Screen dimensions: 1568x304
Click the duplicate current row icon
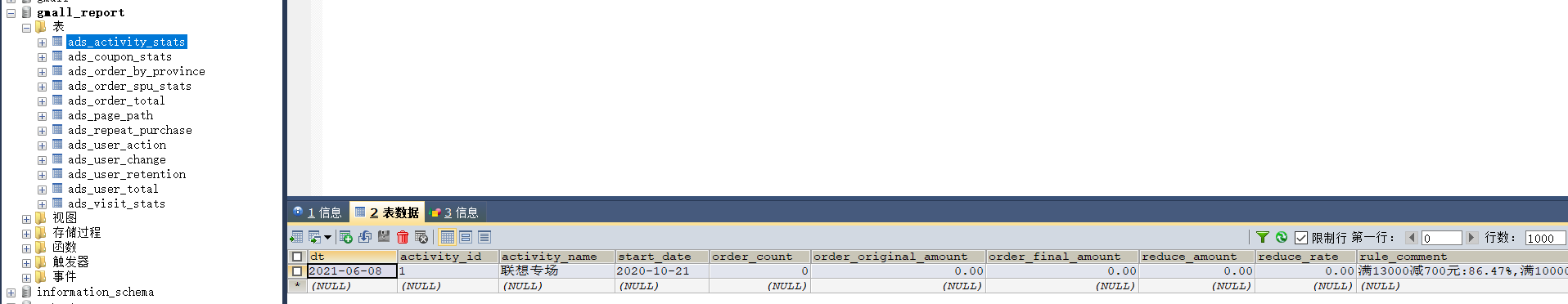click(x=365, y=237)
